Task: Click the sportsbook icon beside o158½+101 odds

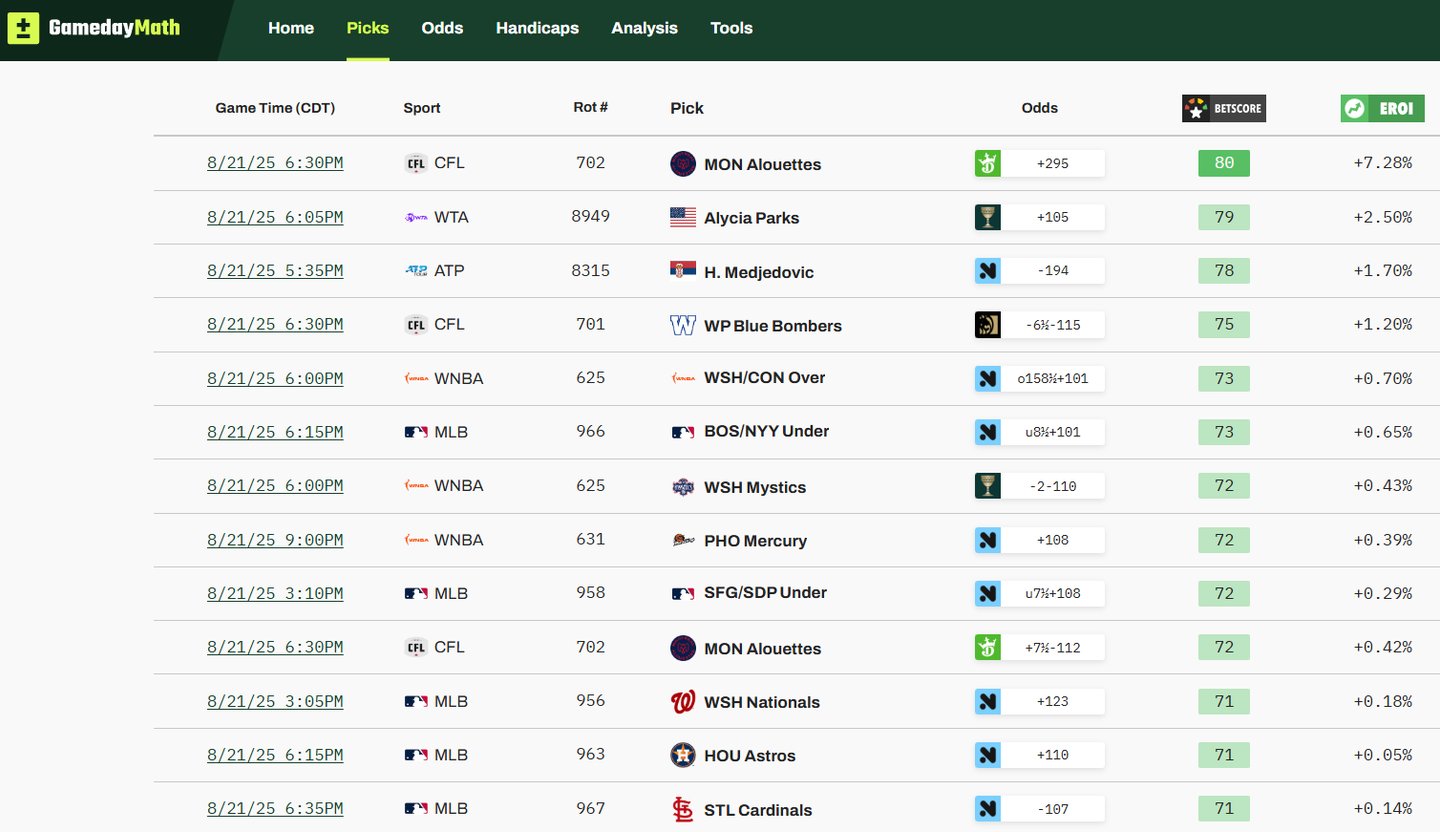Action: point(988,379)
